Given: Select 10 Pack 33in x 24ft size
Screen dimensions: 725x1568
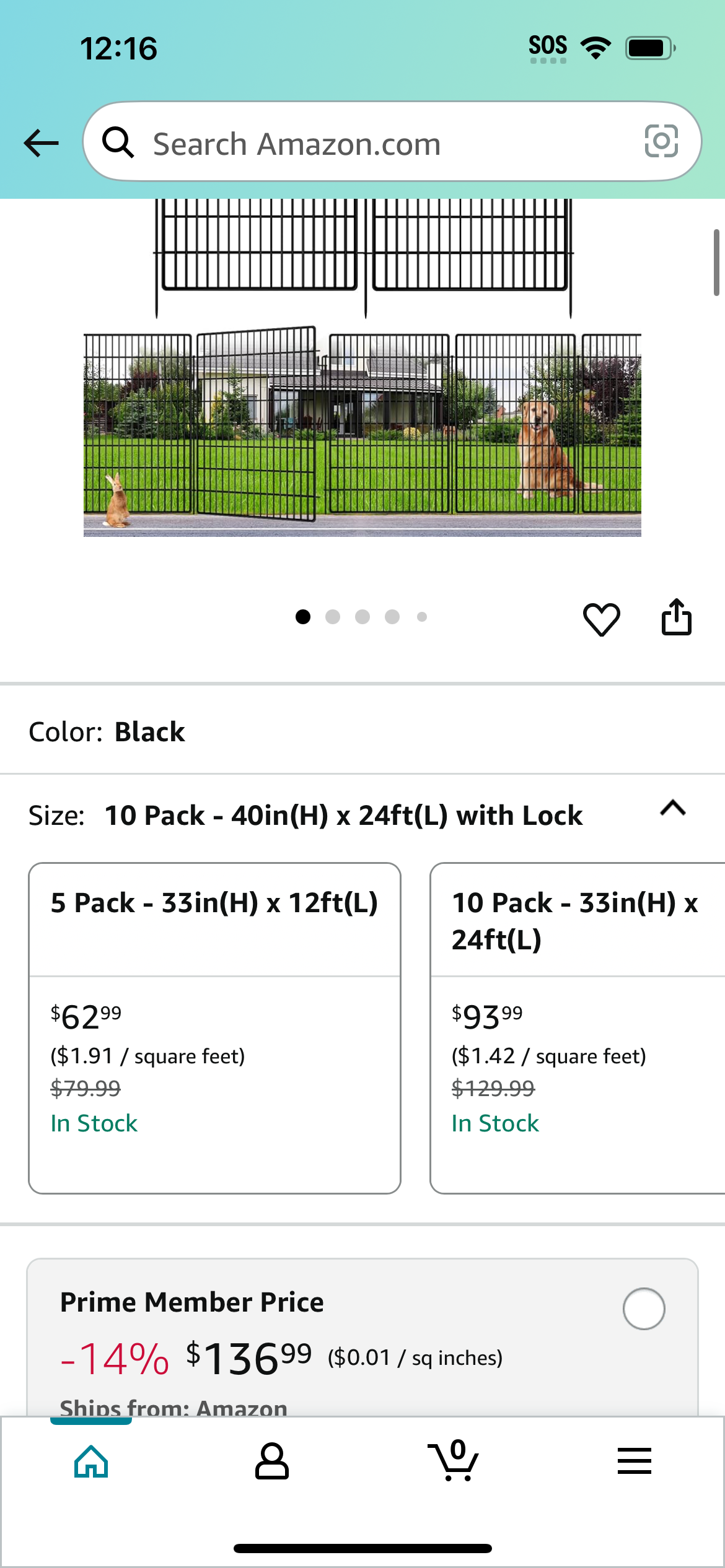Looking at the screenshot, I should tap(578, 1028).
